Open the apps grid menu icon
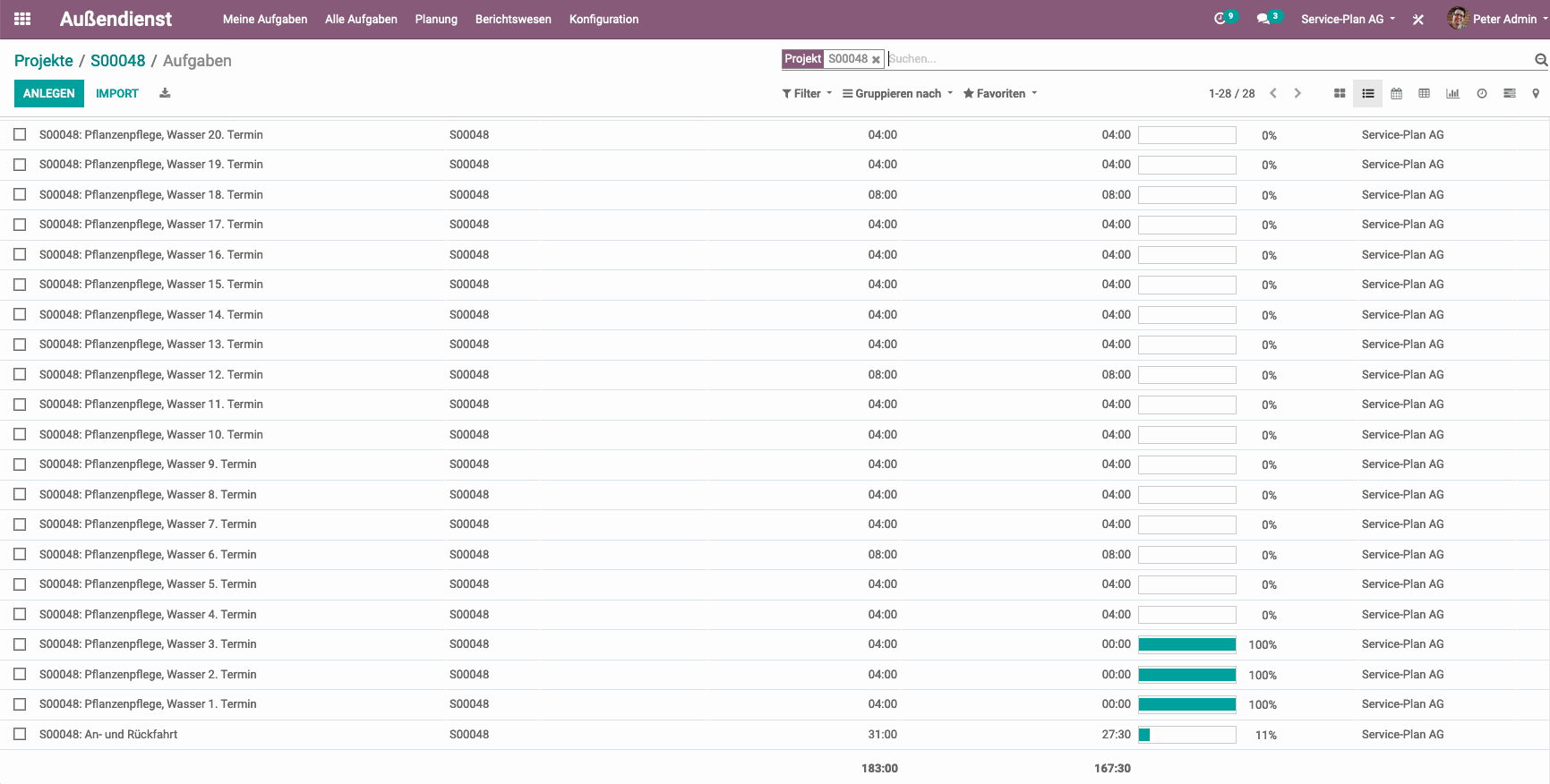Viewport: 1550px width, 784px height. tap(22, 19)
